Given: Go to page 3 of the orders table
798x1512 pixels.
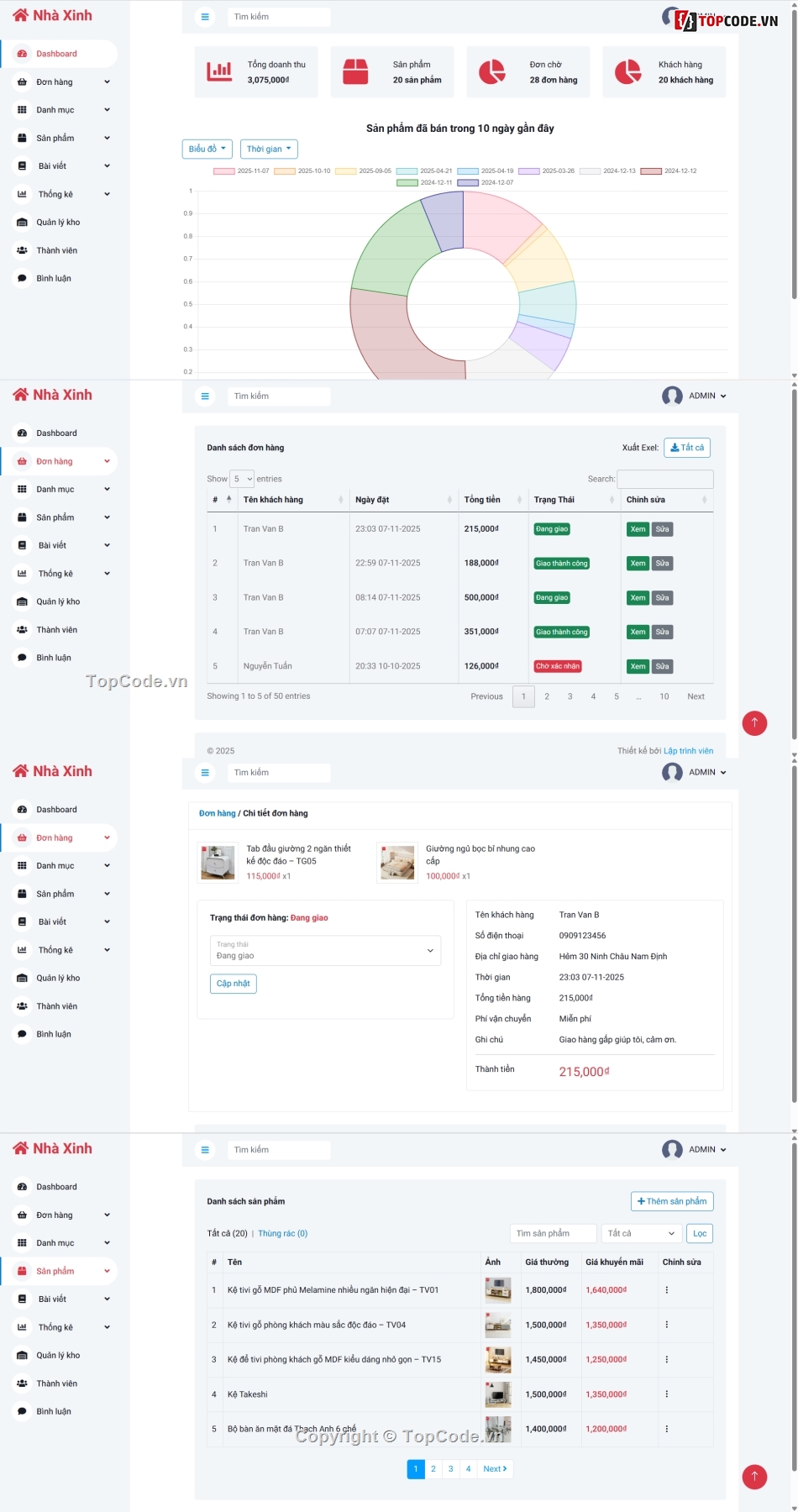Looking at the screenshot, I should click(570, 696).
